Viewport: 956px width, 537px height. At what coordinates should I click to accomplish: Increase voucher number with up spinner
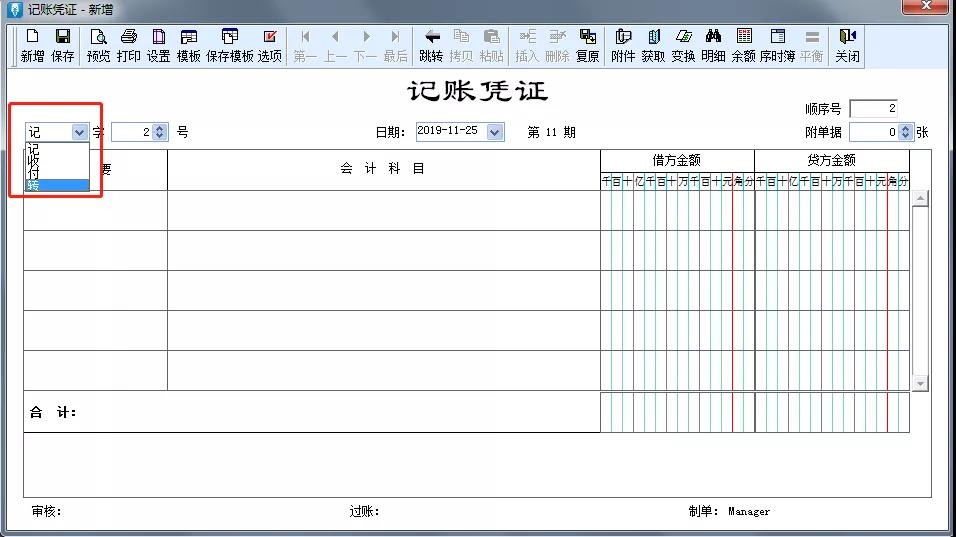coord(160,128)
